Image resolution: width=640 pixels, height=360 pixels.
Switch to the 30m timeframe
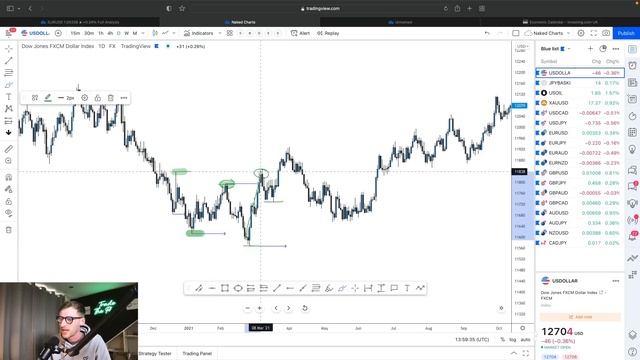(x=89, y=33)
